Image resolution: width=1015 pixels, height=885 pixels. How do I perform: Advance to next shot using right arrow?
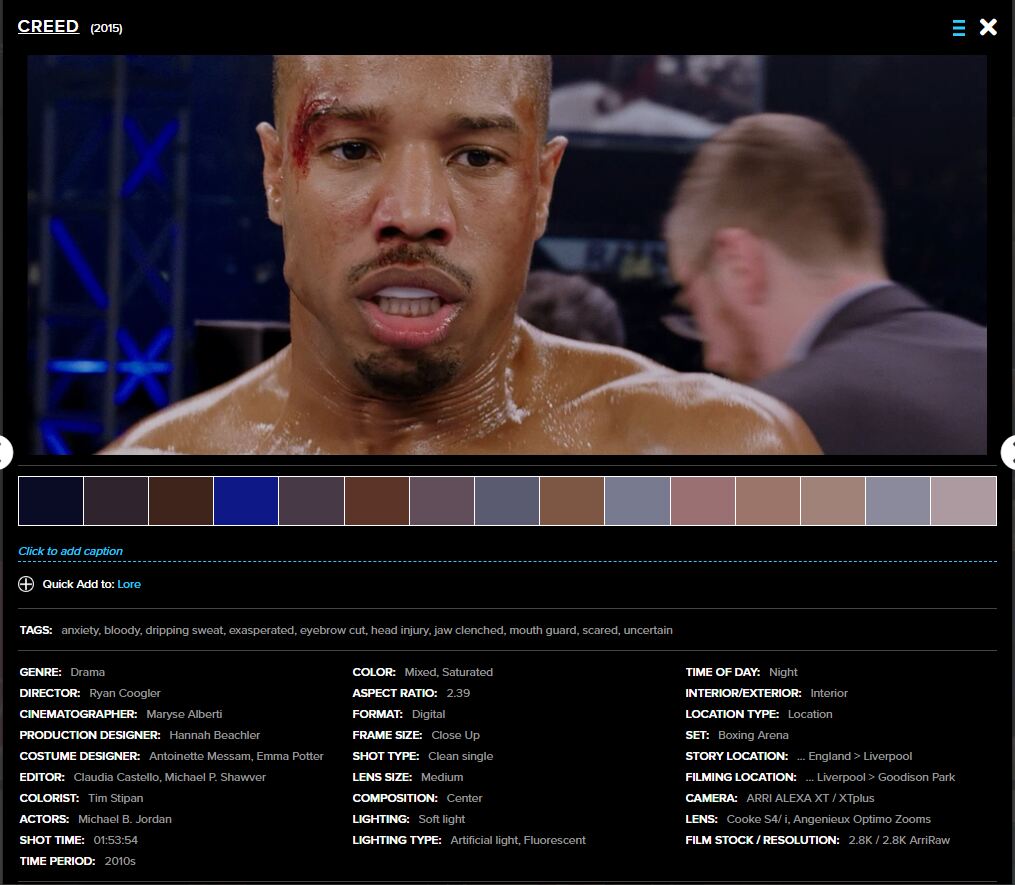[x=1008, y=452]
